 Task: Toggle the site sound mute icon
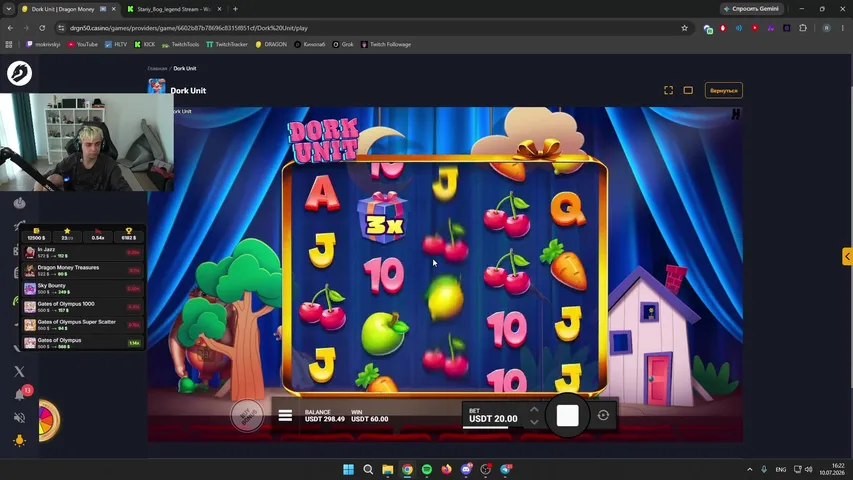(x=19, y=417)
